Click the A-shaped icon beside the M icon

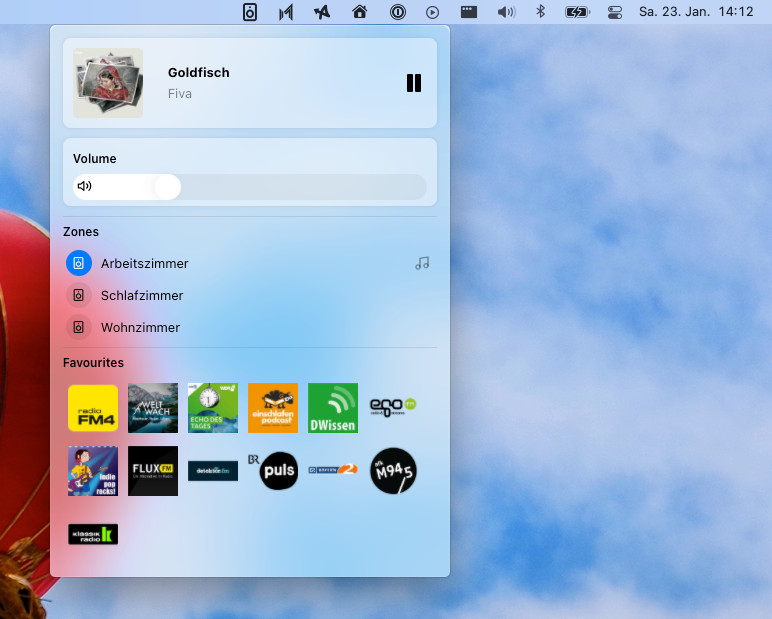coord(322,12)
